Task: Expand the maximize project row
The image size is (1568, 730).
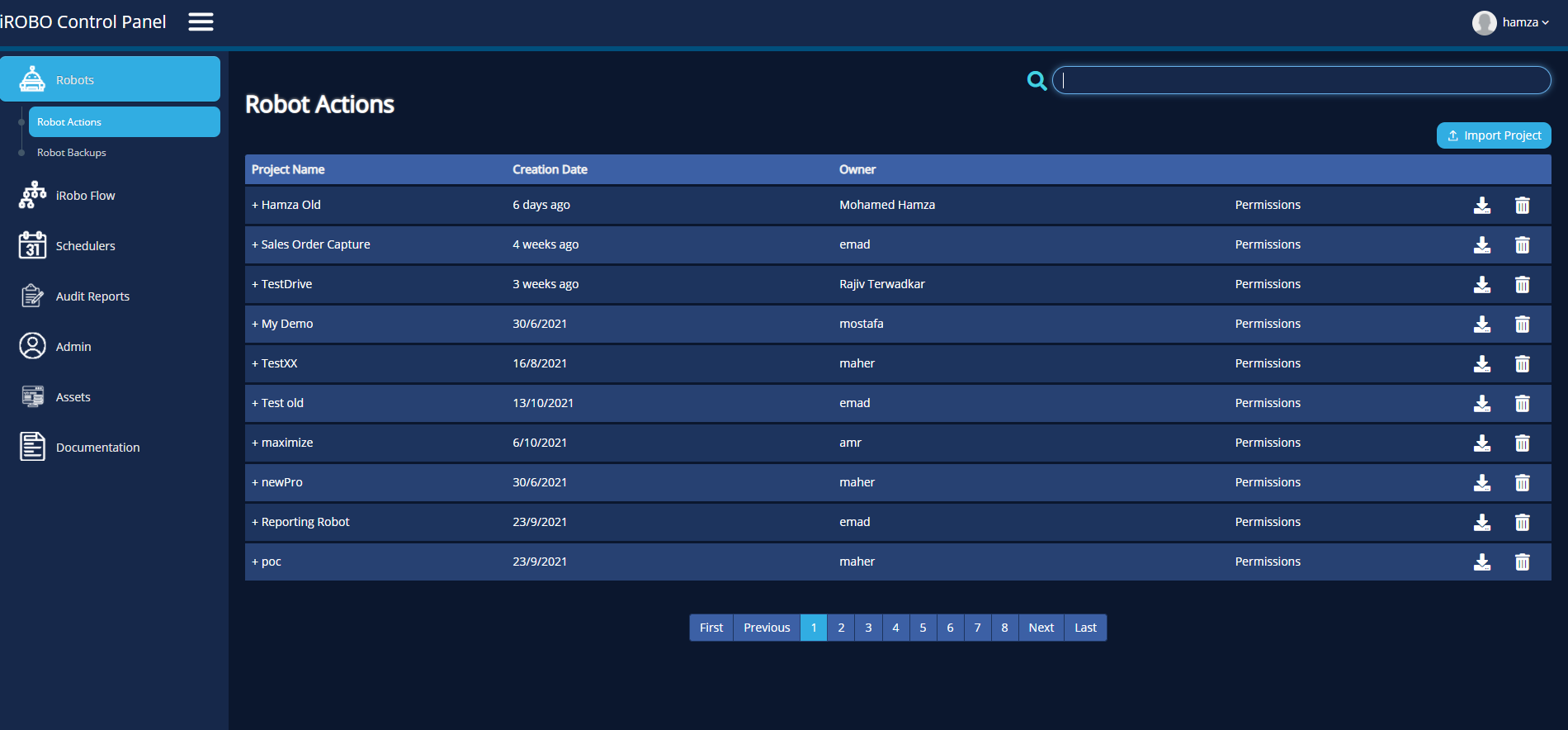Action: point(255,443)
